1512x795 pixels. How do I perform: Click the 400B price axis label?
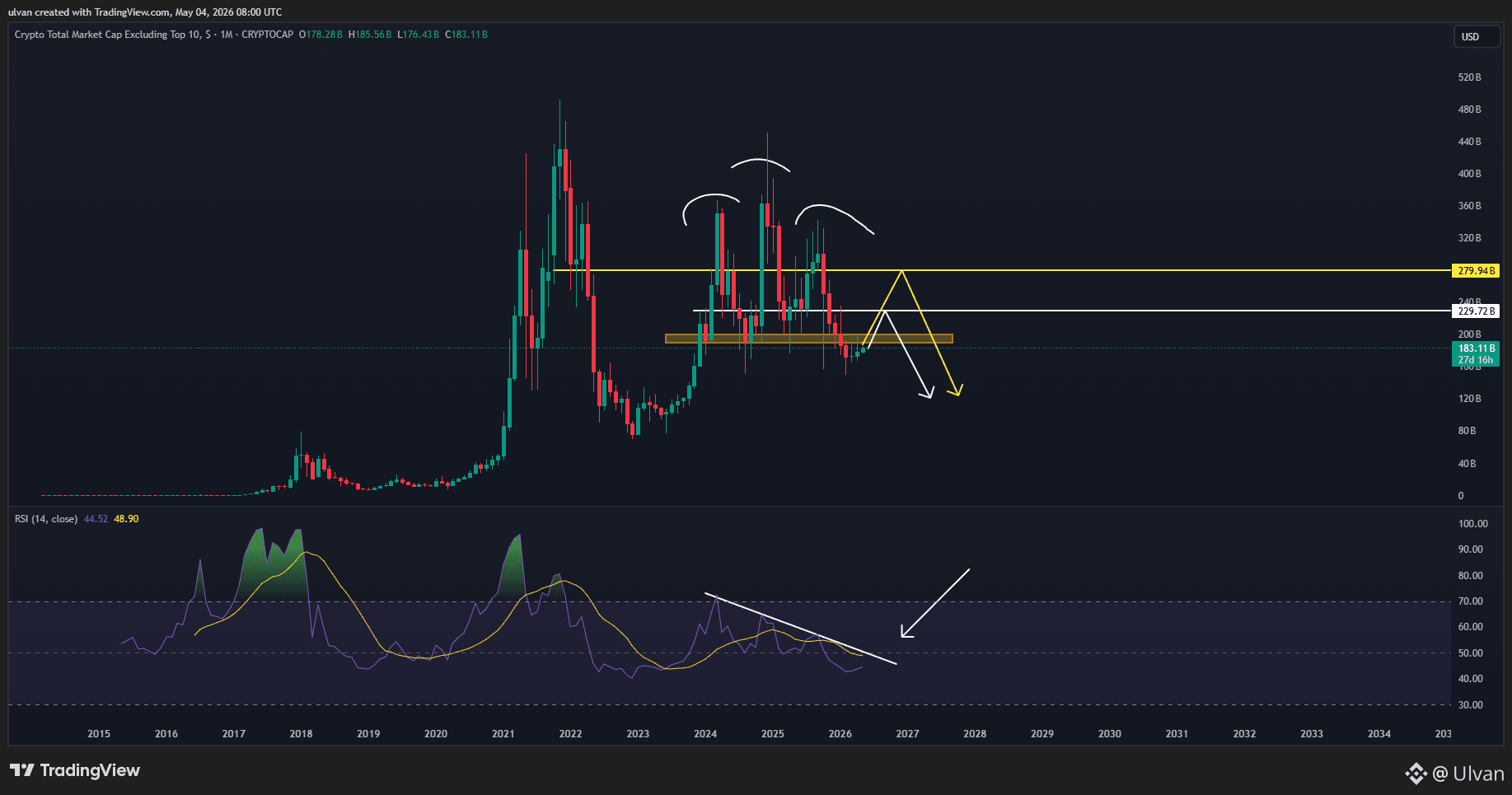coord(1470,174)
